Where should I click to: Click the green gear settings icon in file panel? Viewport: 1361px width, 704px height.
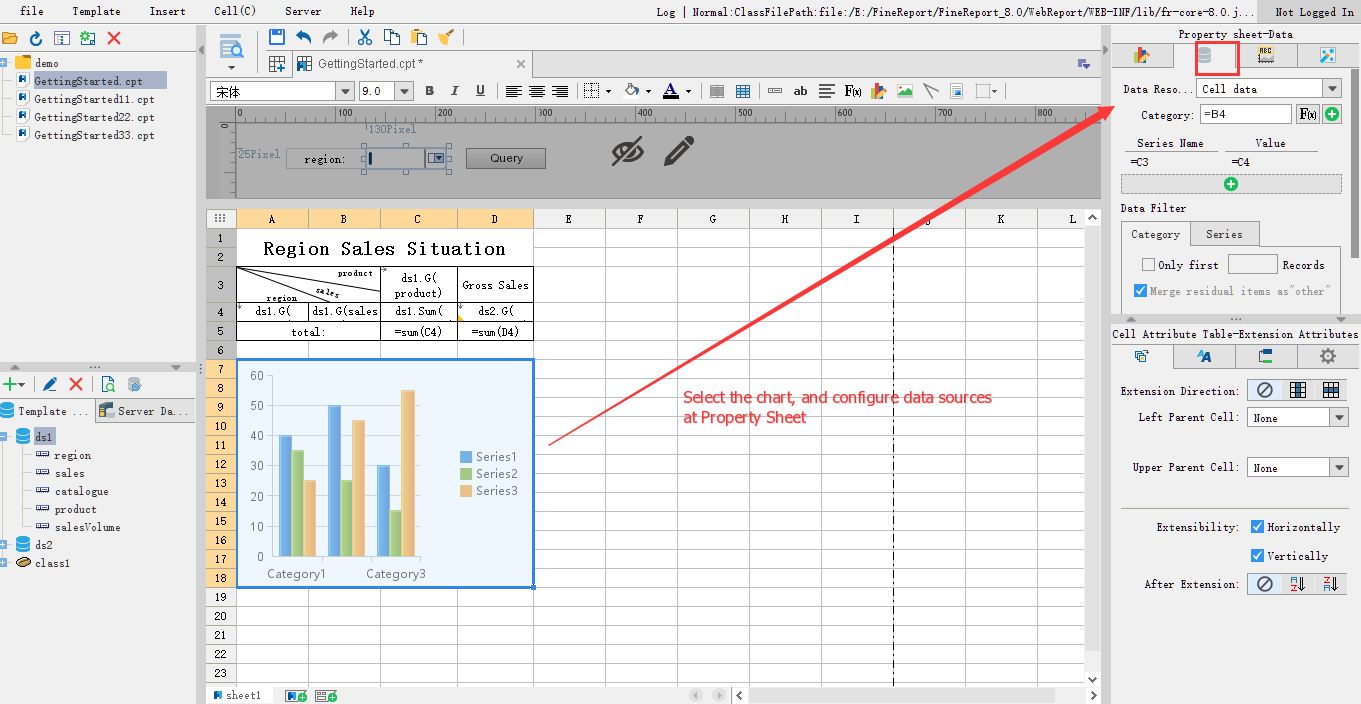88,38
